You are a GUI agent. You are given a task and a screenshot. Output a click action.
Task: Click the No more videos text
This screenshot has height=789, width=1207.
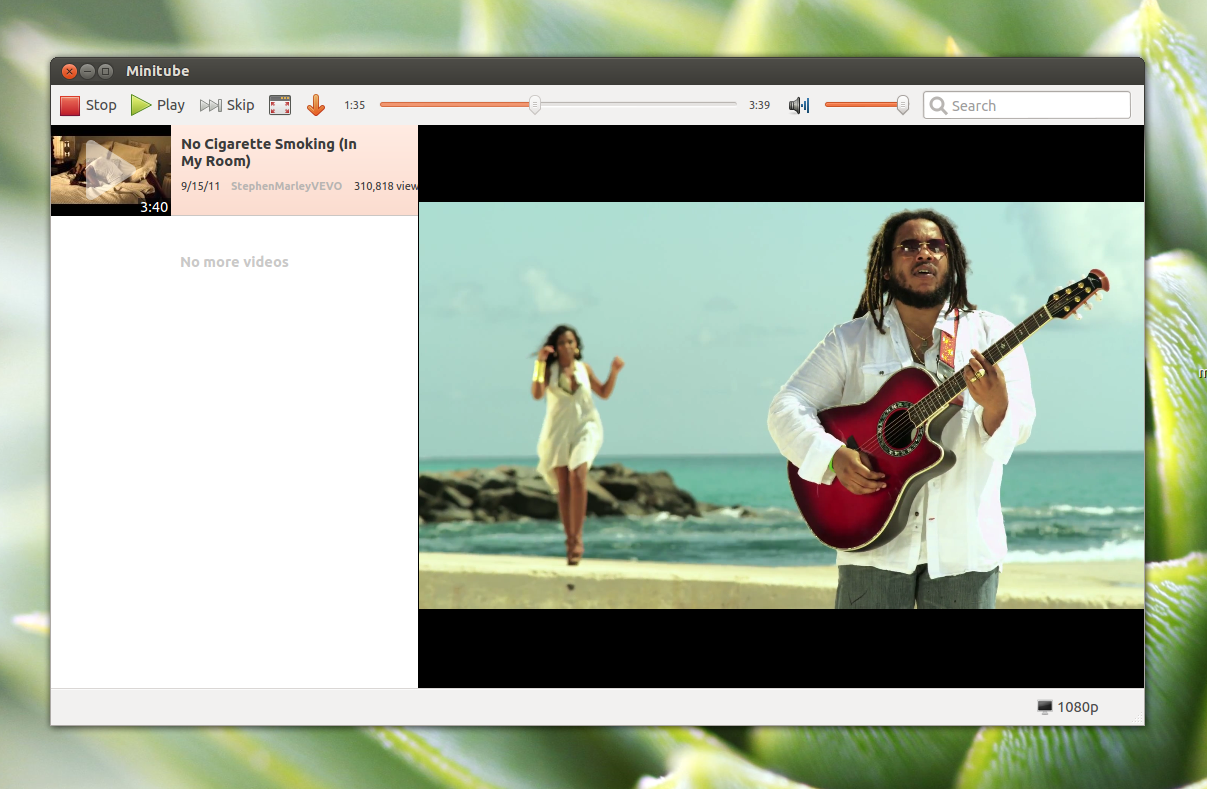pos(234,262)
